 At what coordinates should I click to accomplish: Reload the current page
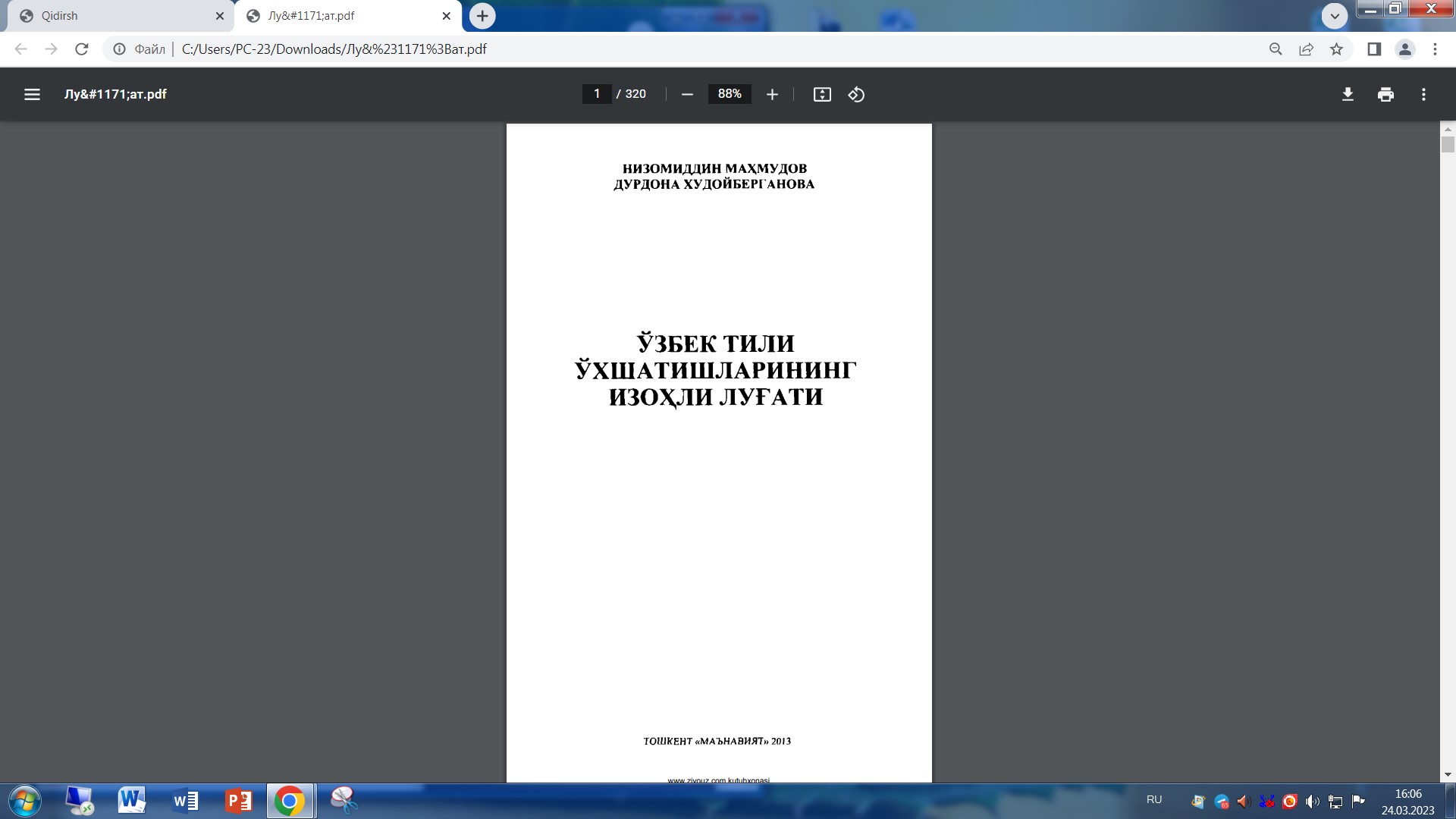[82, 49]
